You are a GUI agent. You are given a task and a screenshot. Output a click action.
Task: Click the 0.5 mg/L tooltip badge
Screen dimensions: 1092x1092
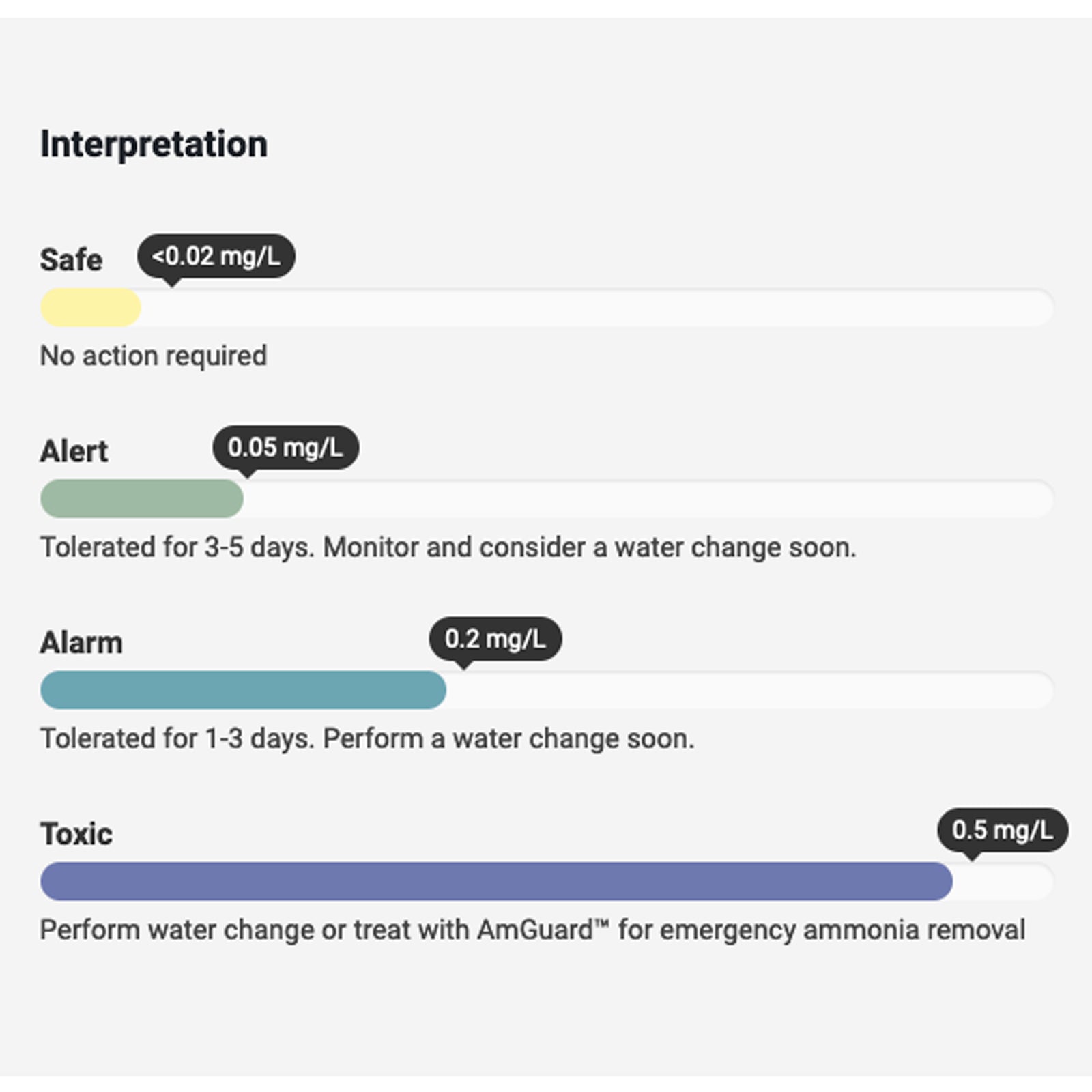point(1002,830)
